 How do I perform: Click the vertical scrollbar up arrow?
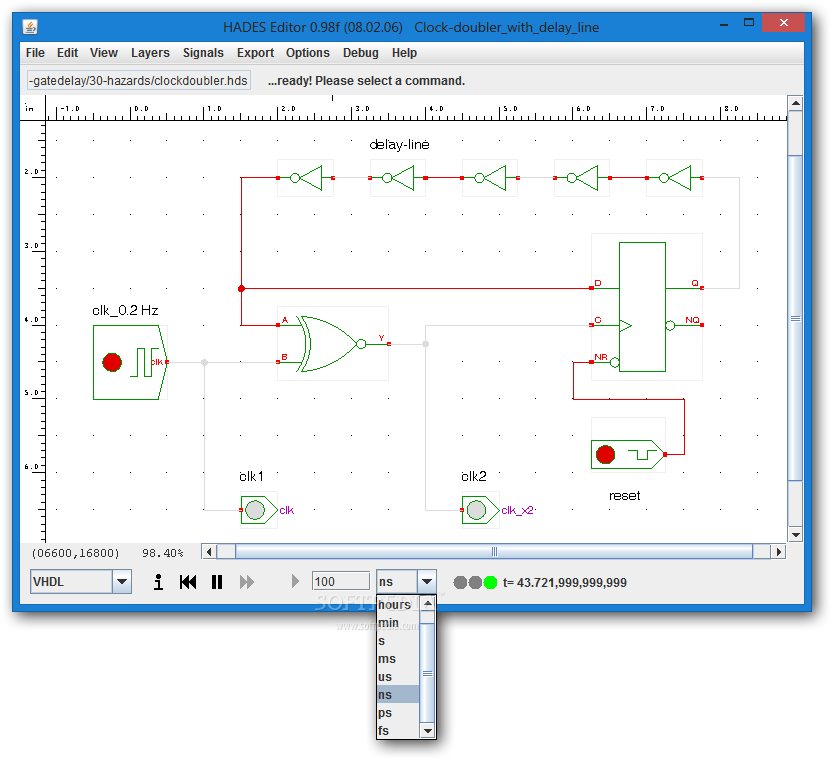[795, 103]
